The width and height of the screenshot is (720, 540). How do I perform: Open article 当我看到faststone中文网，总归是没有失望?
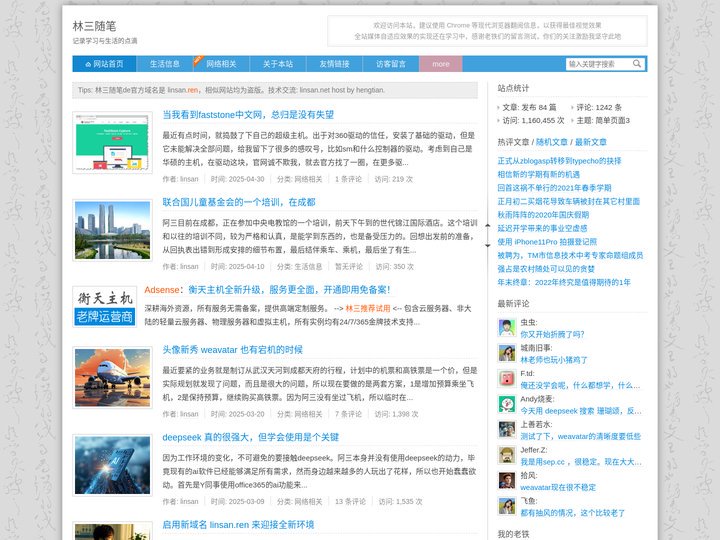[x=248, y=115]
